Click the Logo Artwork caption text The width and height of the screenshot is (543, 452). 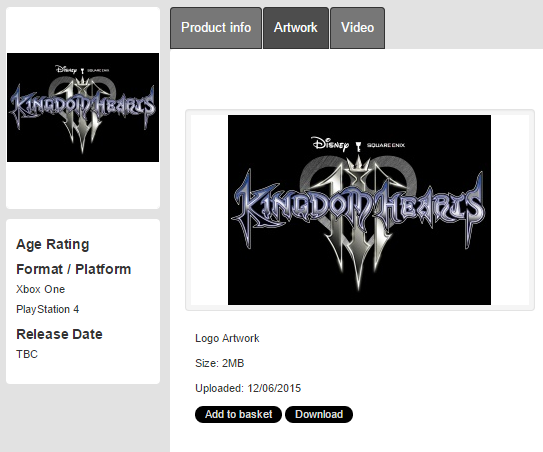click(x=227, y=338)
